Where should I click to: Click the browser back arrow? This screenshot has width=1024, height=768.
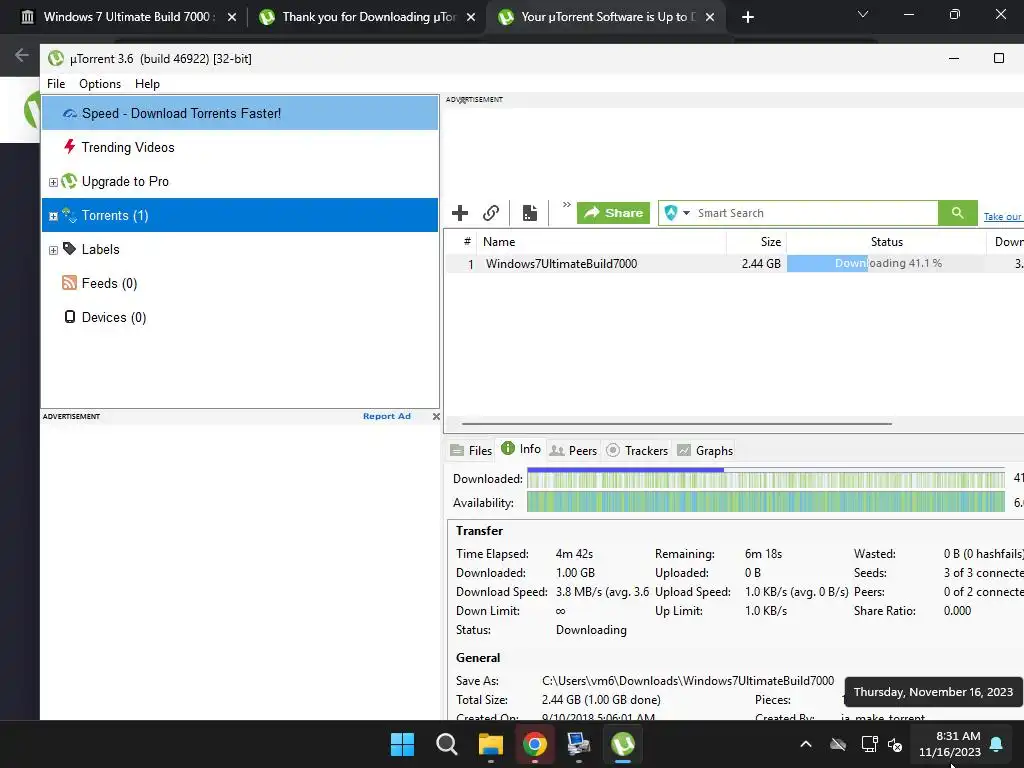point(22,55)
